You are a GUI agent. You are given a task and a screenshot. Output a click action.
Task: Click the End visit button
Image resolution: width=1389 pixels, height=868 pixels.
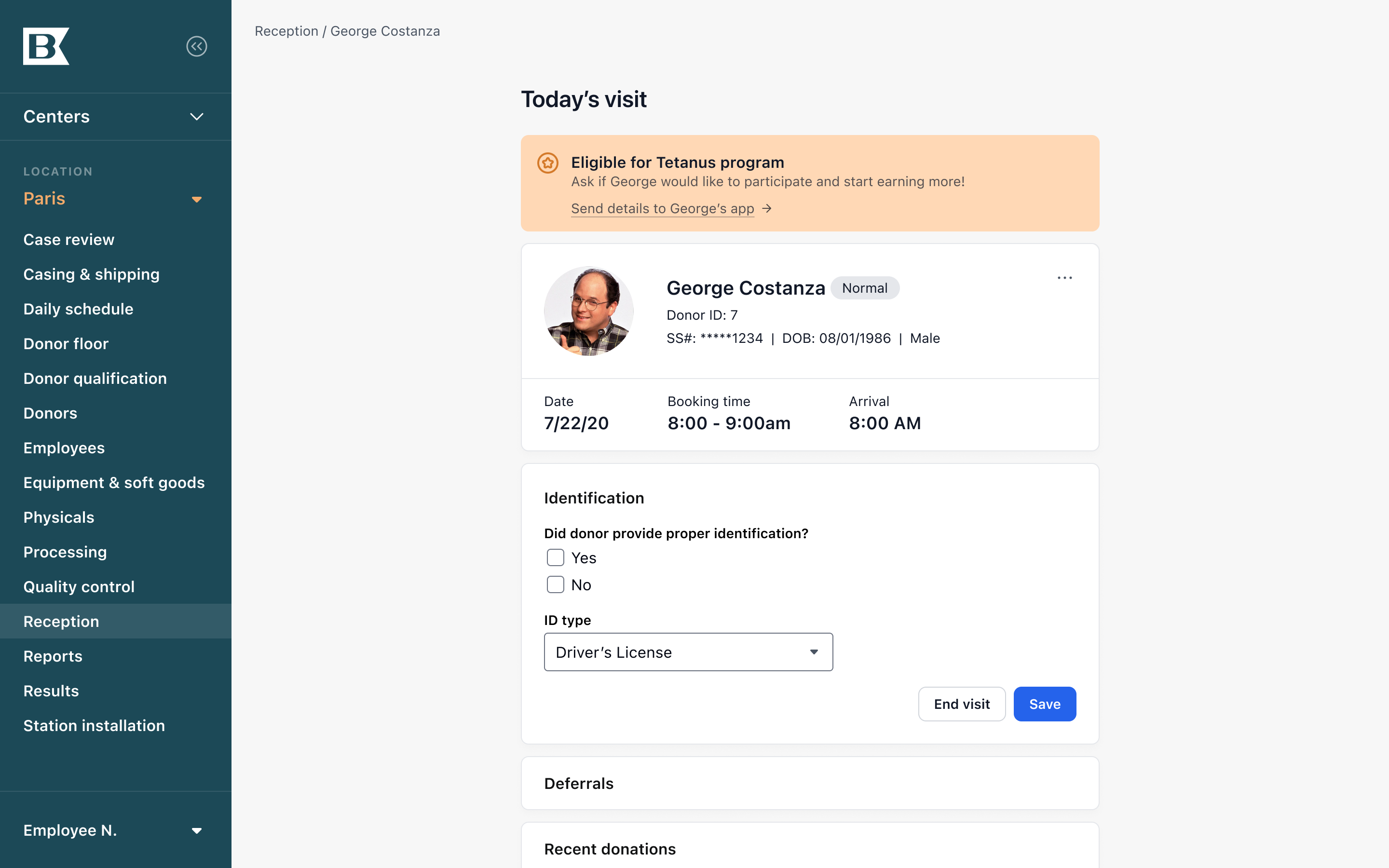[962, 704]
